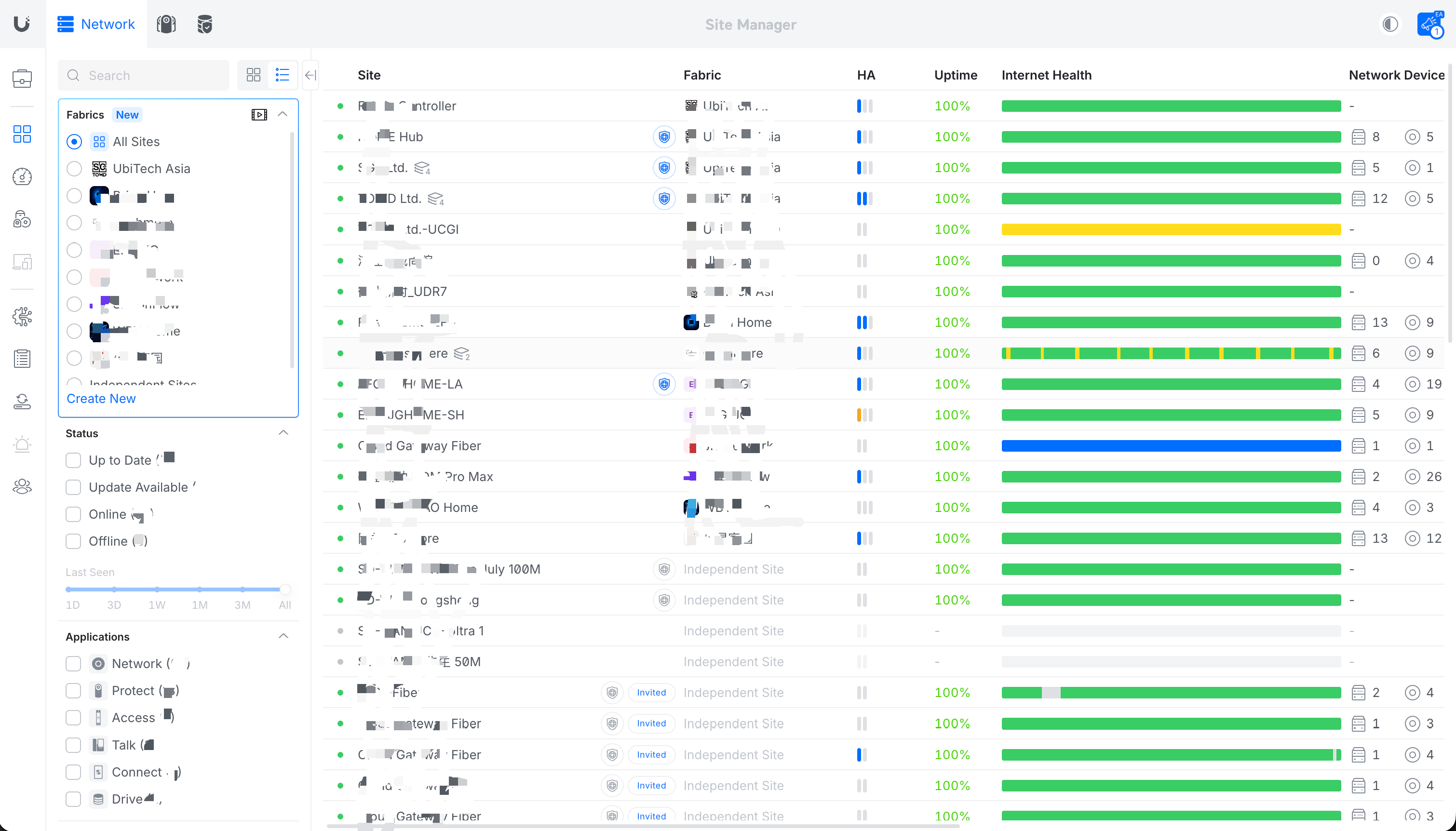The height and width of the screenshot is (831, 1456).
Task: Open the Early Access announcements icon
Action: click(1430, 24)
